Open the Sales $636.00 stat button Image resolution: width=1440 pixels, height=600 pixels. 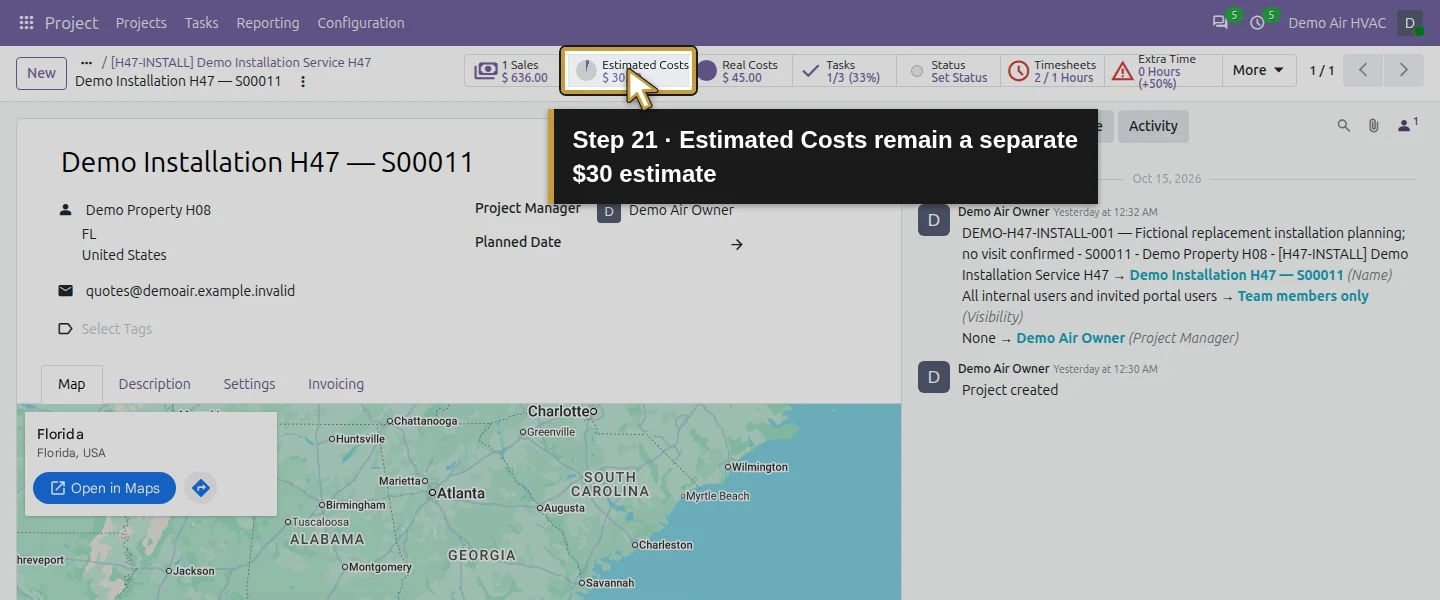[514, 71]
